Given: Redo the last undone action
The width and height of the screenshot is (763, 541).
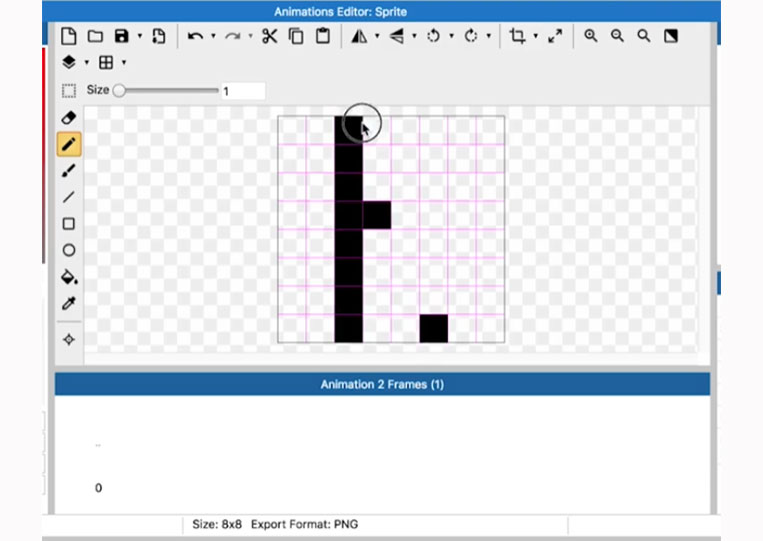Looking at the screenshot, I should tap(233, 36).
